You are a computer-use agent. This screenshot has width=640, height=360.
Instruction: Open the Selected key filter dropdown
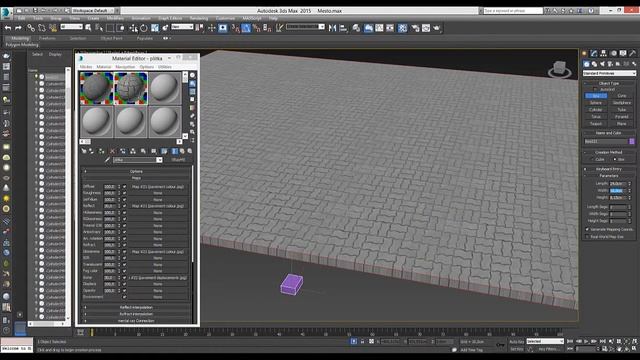click(x=545, y=341)
